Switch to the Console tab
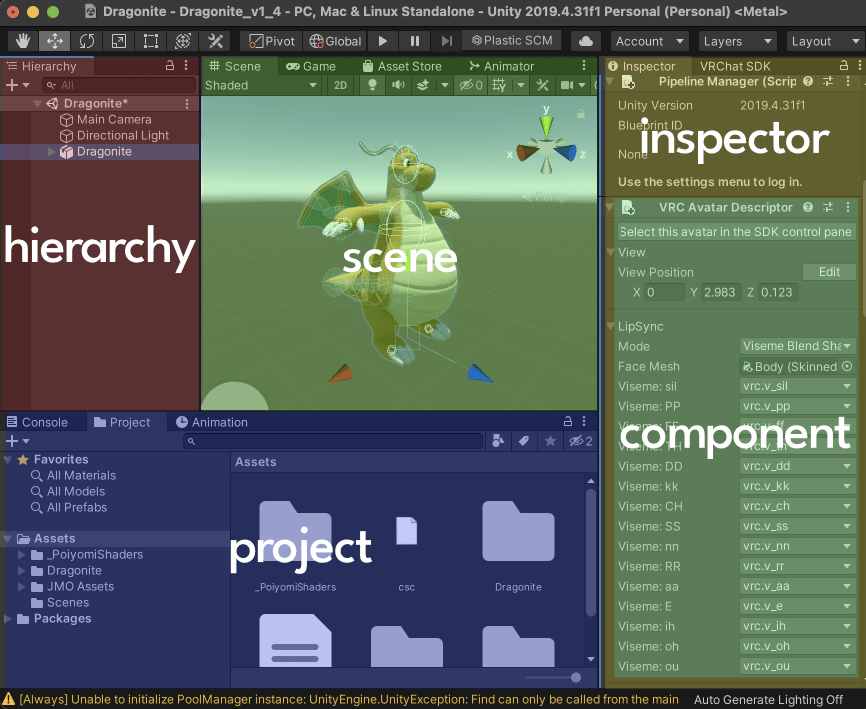866x709 pixels. [x=37, y=422]
